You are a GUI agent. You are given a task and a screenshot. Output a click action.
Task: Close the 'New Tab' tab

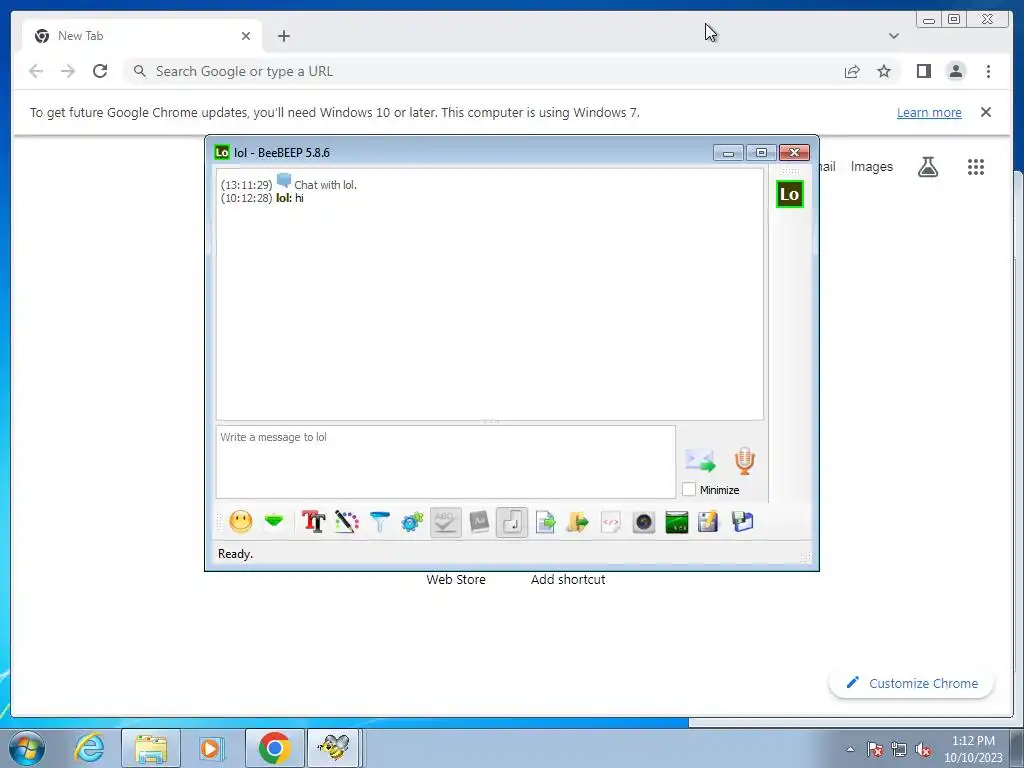[x=246, y=36]
